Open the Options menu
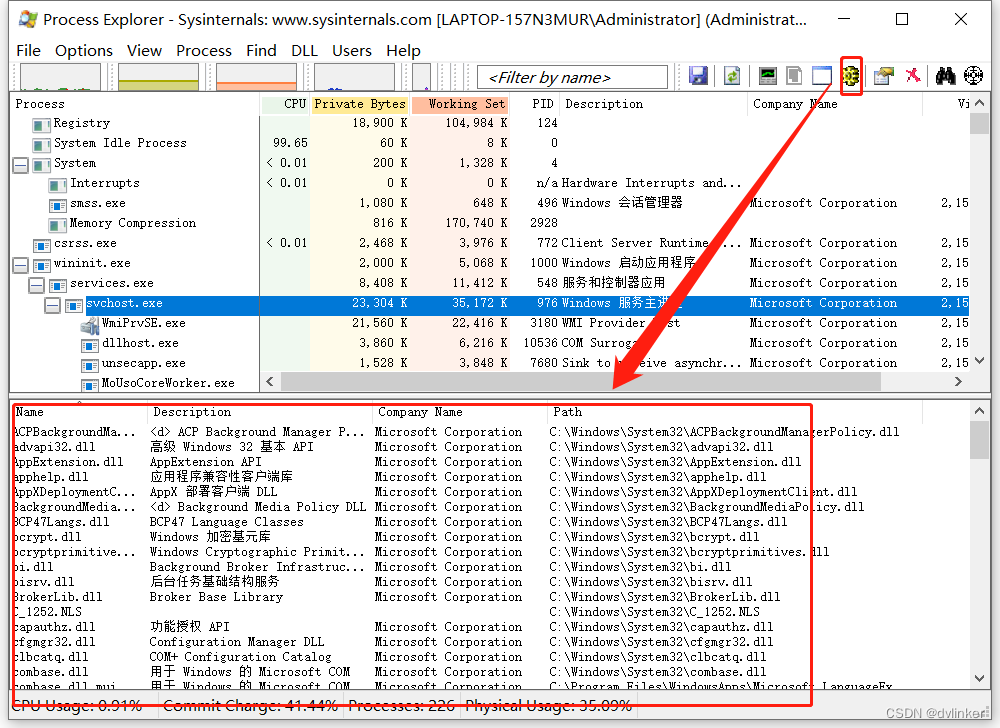Viewport: 1000px width, 728px height. tap(84, 50)
